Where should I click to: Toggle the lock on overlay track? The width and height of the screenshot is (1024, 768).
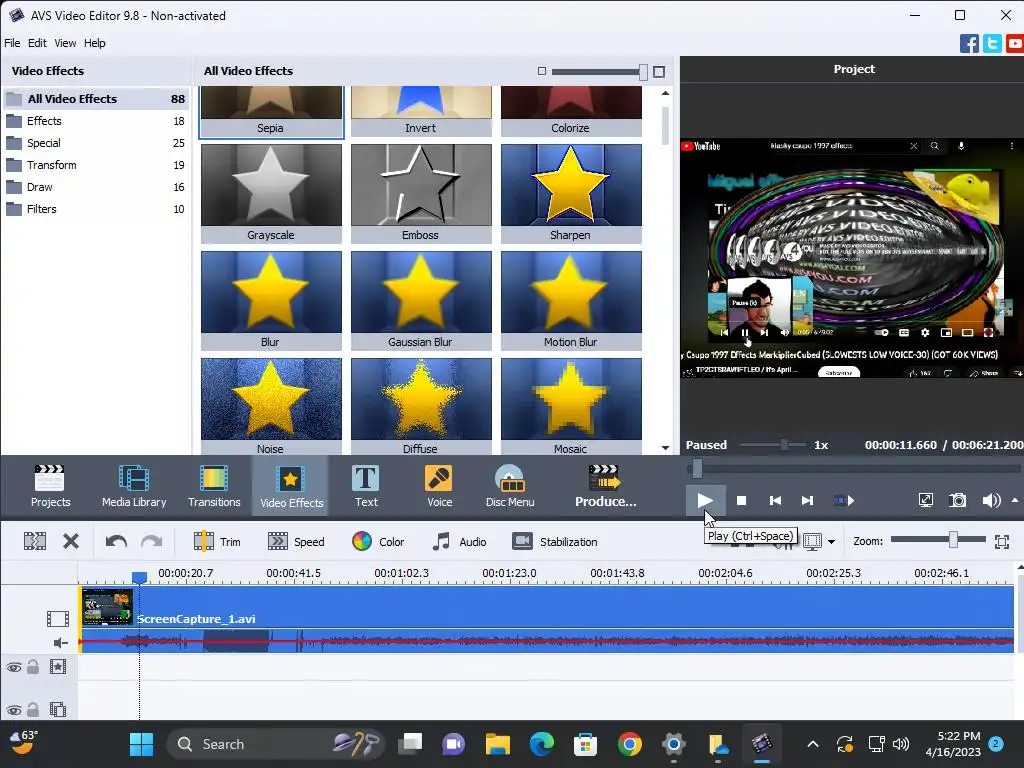33,709
